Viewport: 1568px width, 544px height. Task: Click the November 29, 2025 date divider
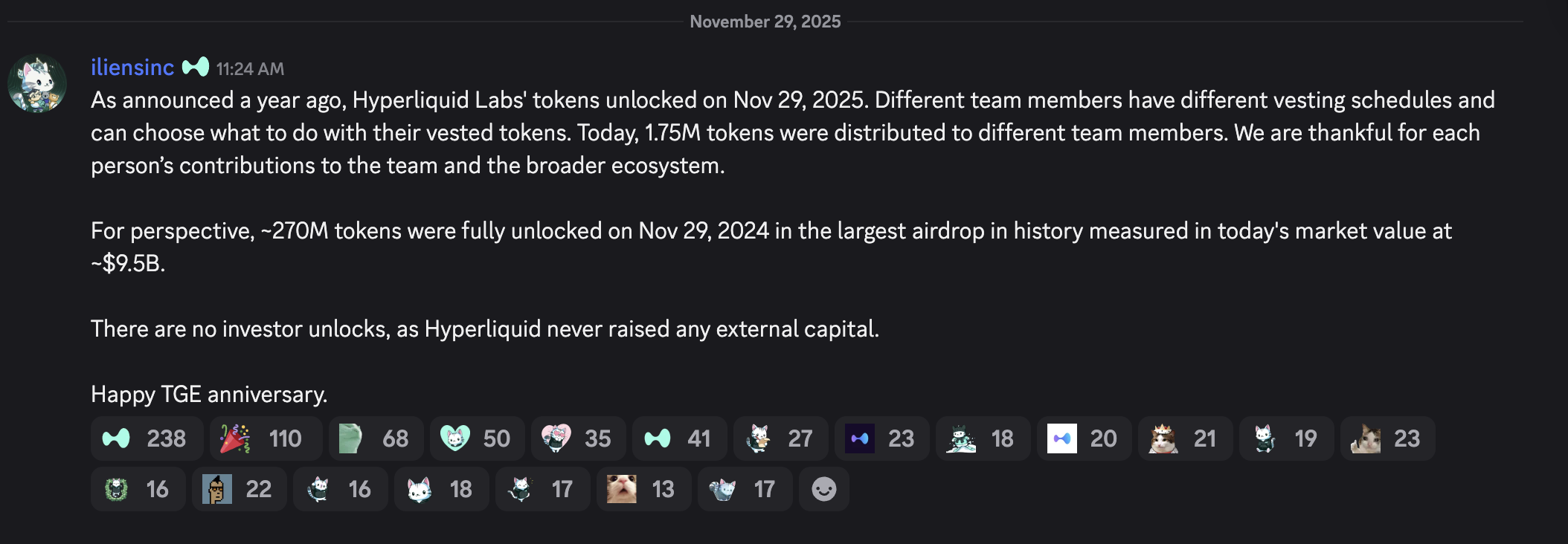[765, 22]
